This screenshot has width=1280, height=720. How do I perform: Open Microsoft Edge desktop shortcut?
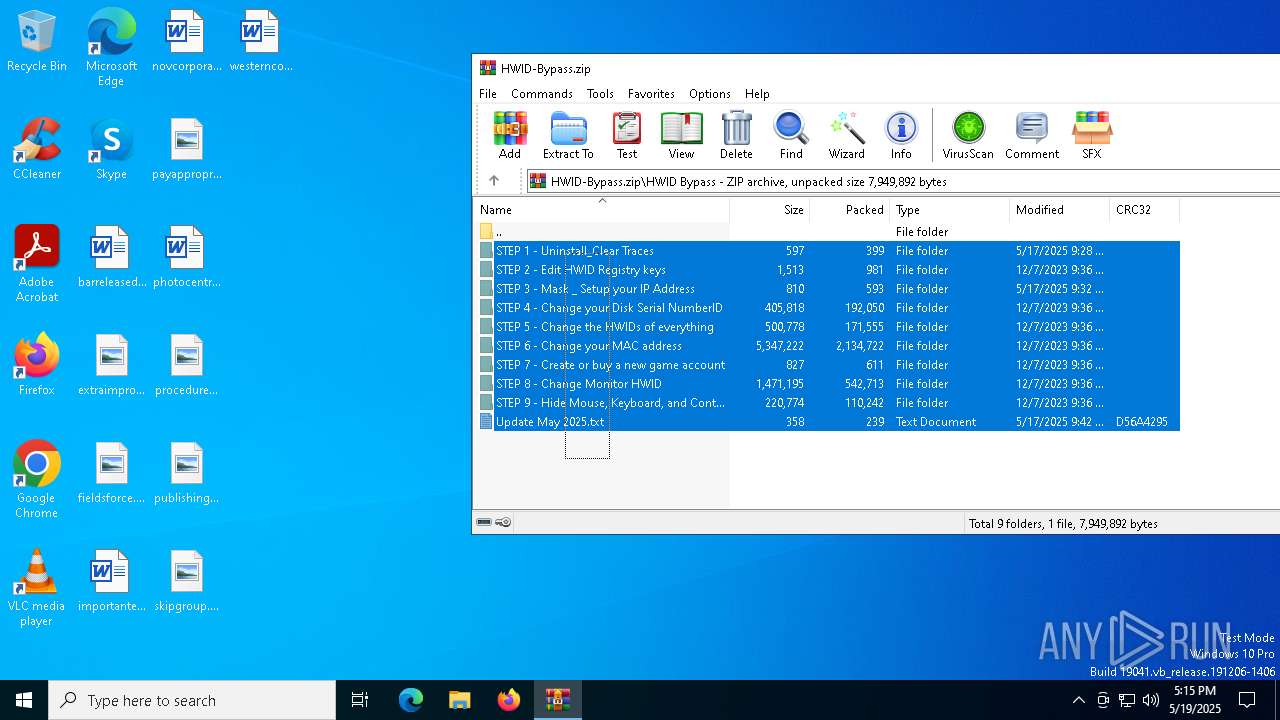tap(111, 48)
